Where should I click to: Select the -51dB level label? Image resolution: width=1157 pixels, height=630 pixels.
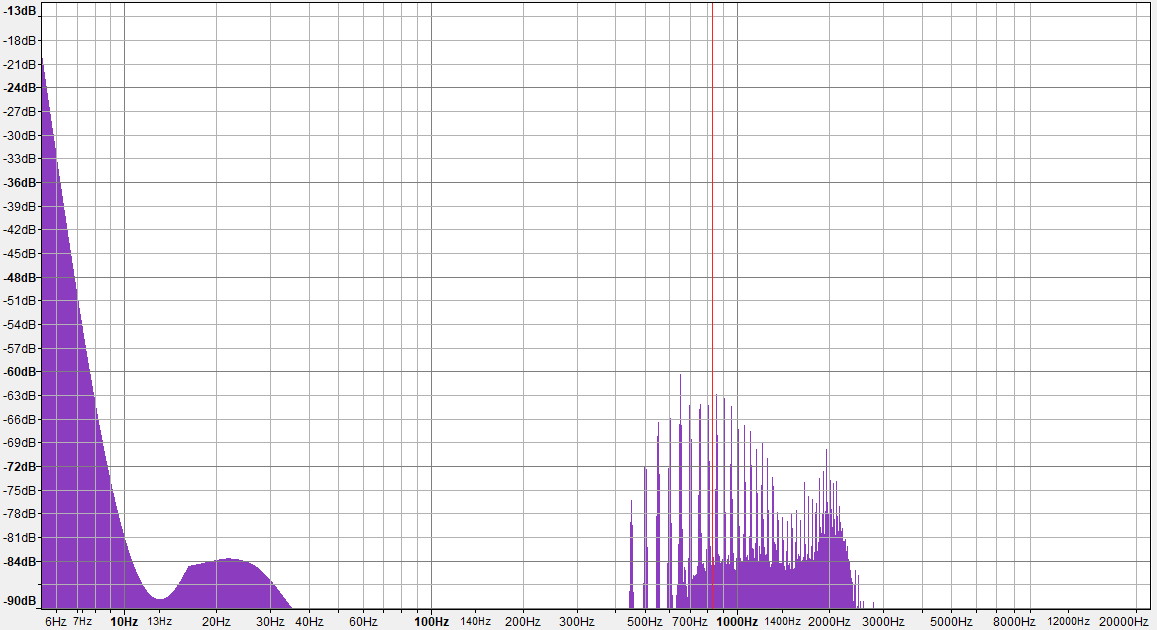pos(20,300)
